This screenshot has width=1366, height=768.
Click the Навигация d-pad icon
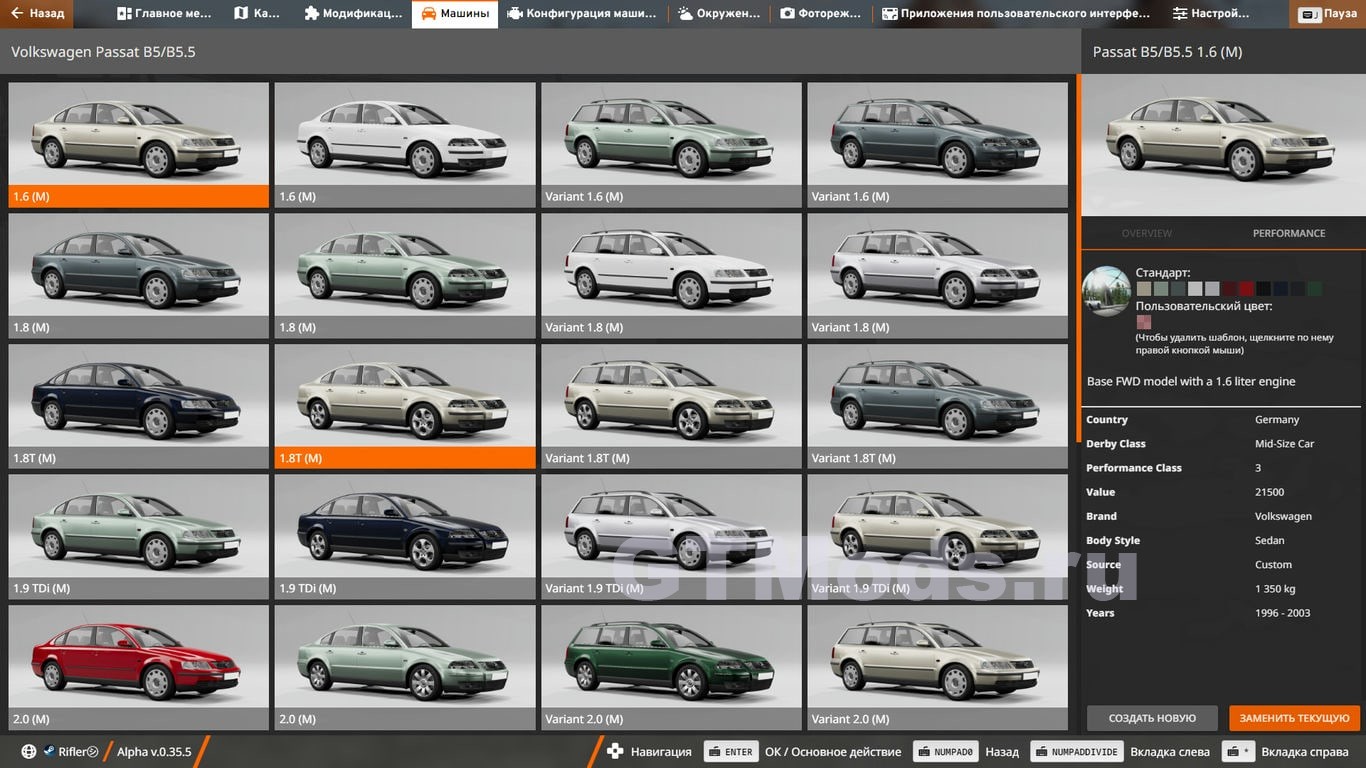pyautogui.click(x=616, y=752)
